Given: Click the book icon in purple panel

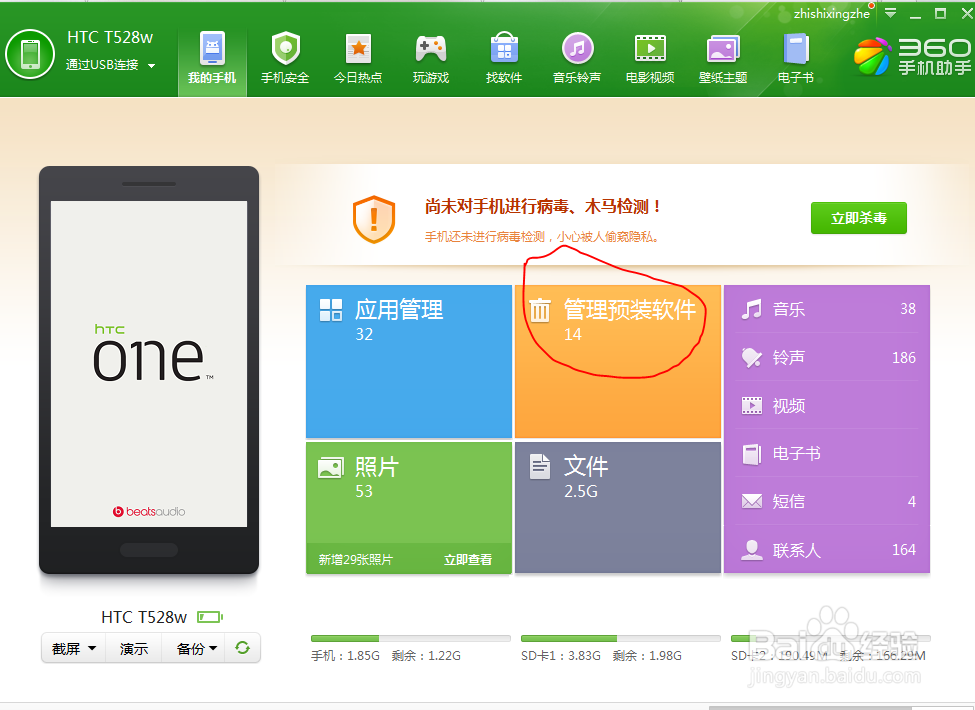Looking at the screenshot, I should pos(751,454).
